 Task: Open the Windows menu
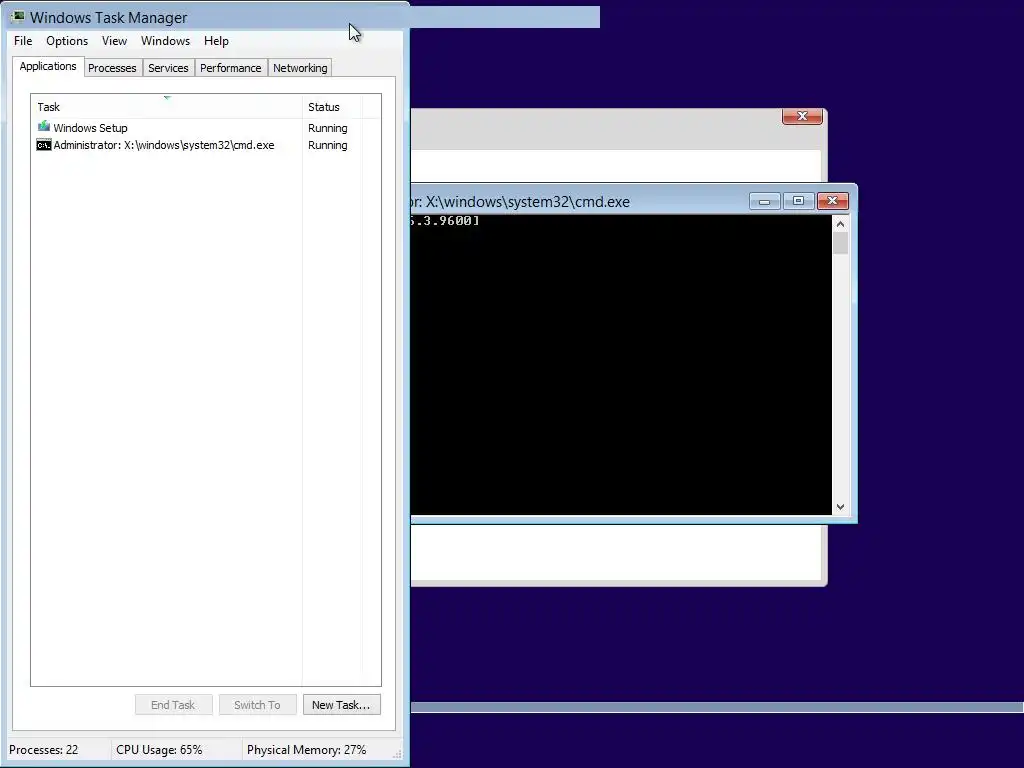165,40
